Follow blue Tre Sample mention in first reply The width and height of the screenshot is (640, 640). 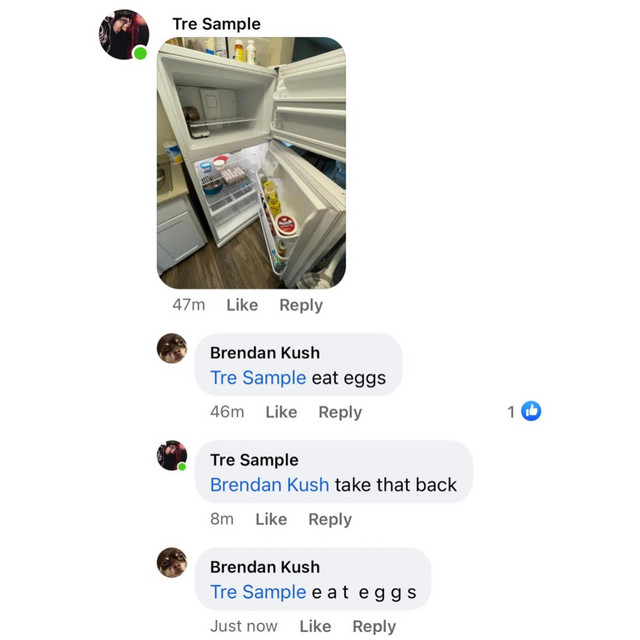(258, 378)
